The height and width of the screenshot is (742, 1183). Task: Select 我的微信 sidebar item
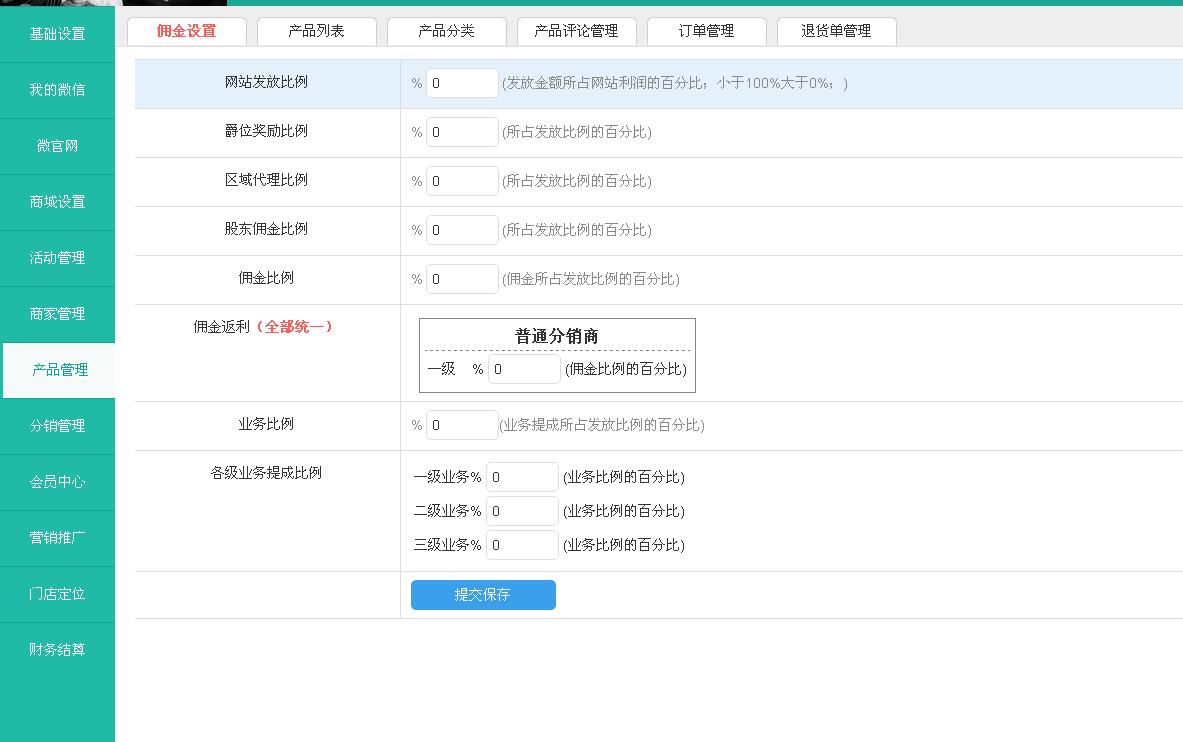(57, 90)
